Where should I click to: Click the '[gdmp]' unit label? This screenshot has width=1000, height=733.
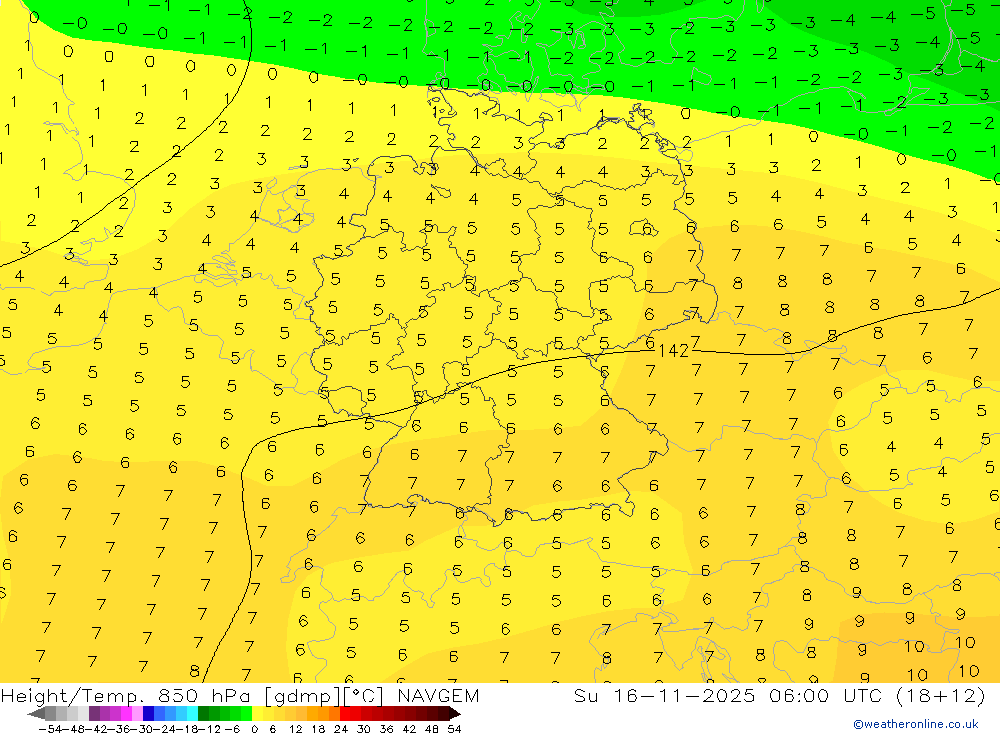302,696
